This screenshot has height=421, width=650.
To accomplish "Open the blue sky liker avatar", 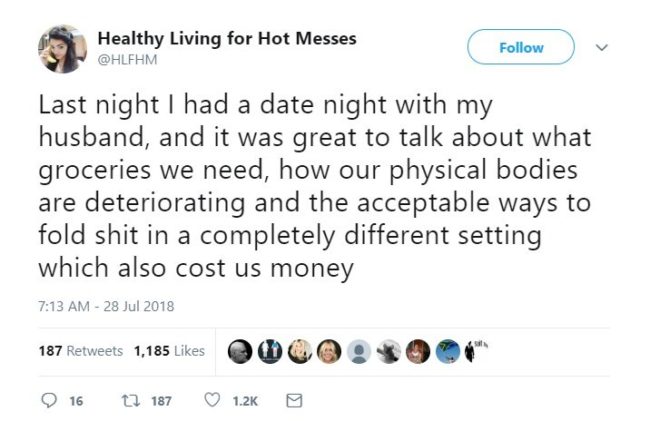I will [x=447, y=351].
